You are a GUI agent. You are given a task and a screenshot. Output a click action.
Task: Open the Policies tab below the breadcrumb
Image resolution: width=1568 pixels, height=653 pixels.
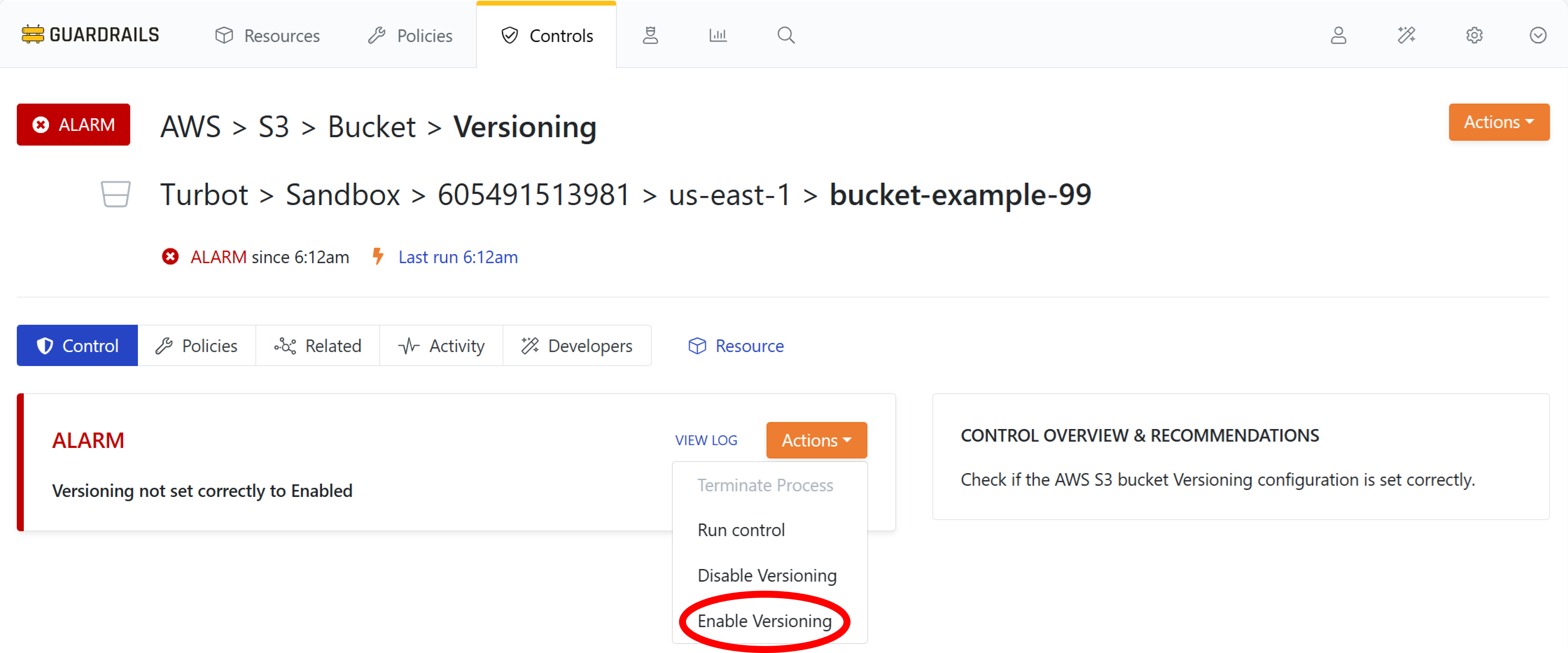(197, 345)
